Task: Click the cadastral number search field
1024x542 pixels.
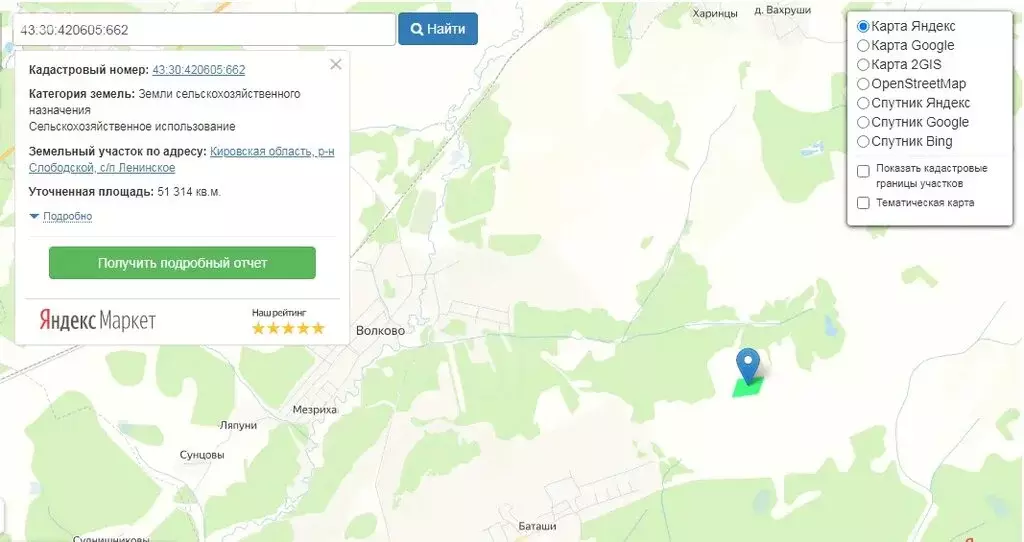Action: (203, 30)
